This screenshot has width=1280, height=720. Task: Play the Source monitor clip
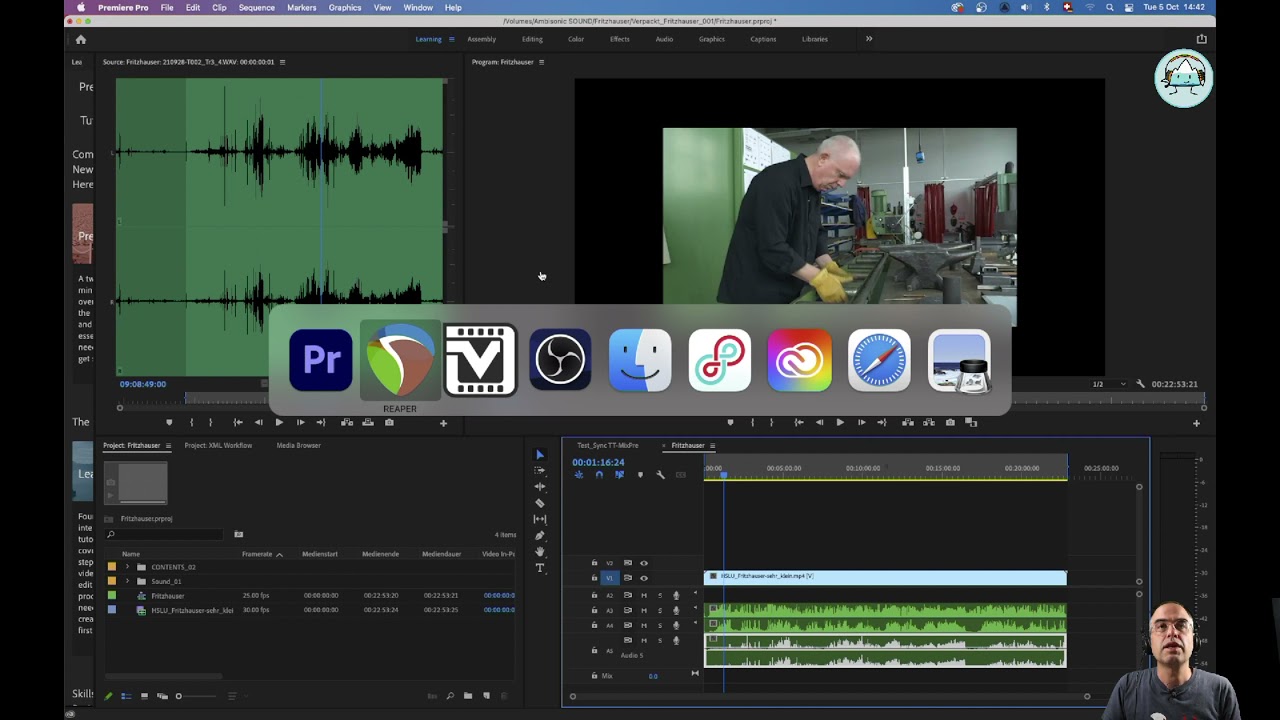click(279, 422)
